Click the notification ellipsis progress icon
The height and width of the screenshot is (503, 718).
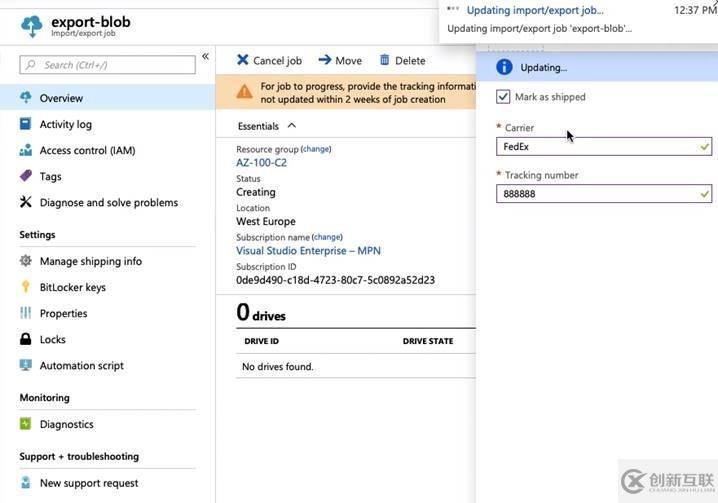453,9
